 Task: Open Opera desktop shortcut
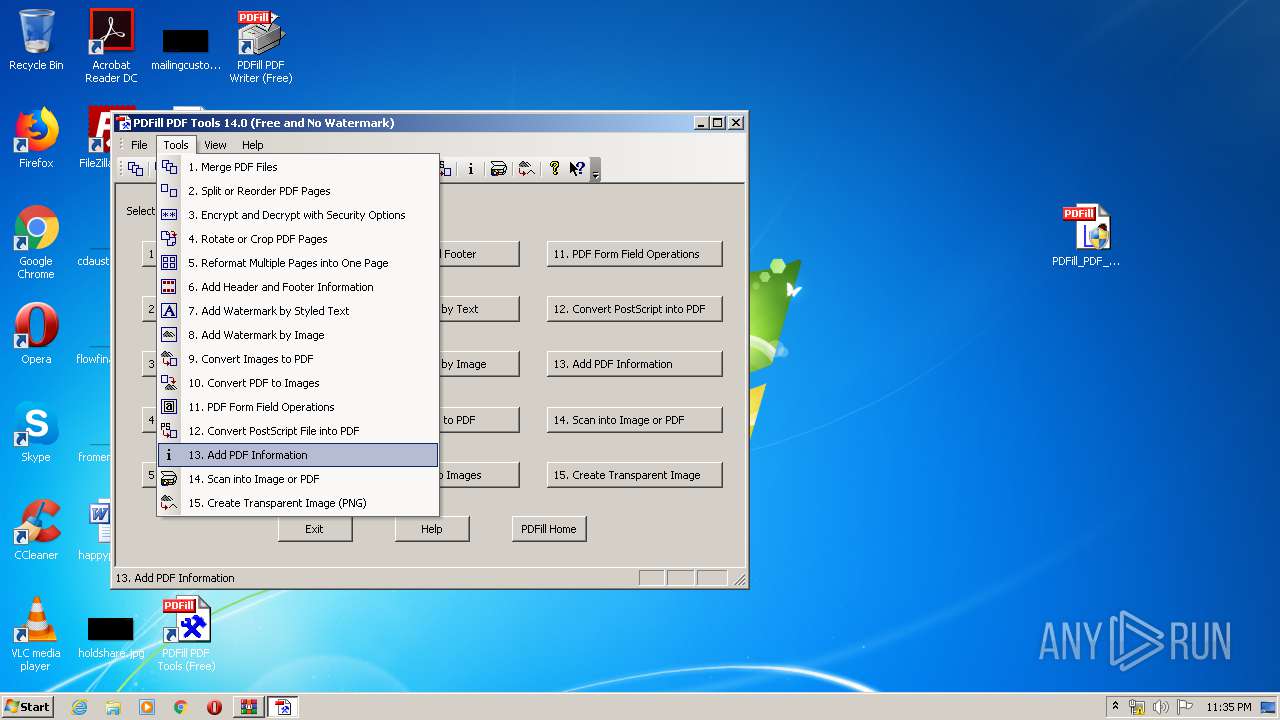(36, 334)
